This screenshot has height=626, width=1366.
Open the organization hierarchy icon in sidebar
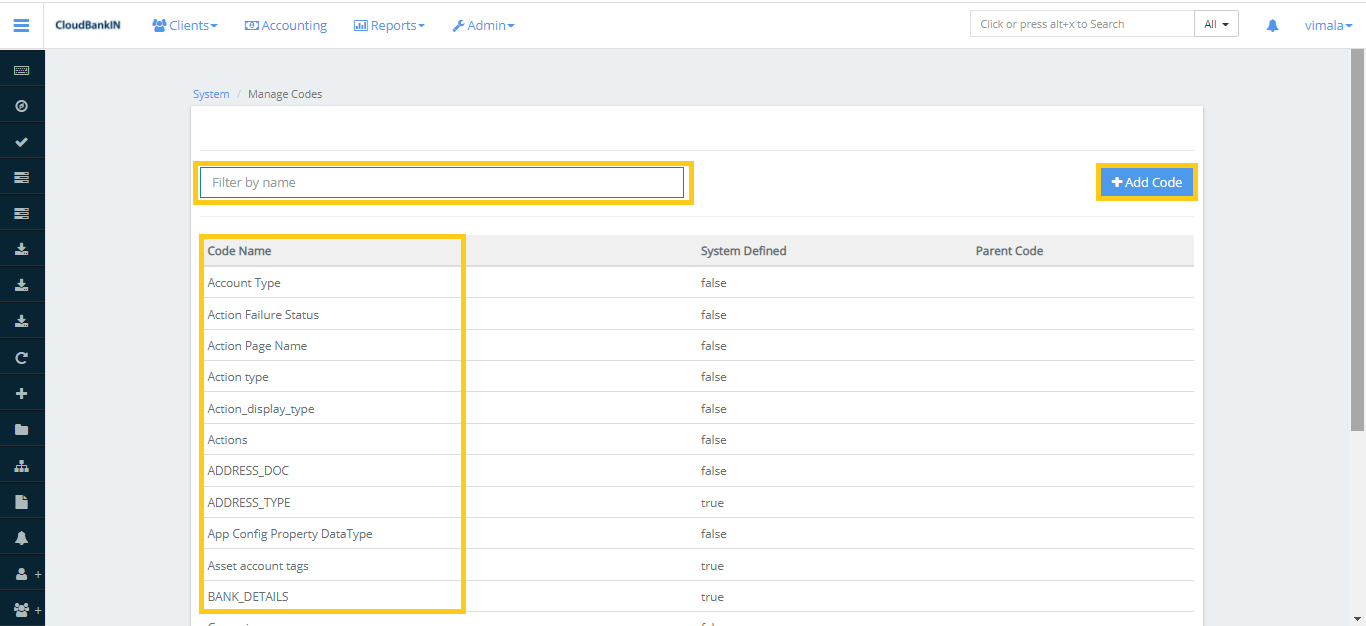[x=21, y=464]
